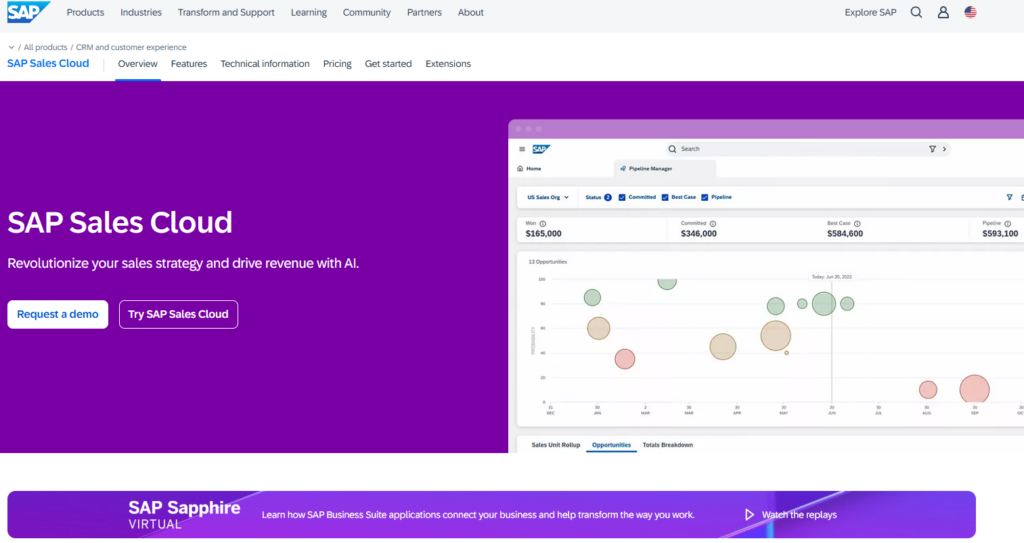Select the Overview tab
The height and width of the screenshot is (543, 1024).
coord(137,64)
